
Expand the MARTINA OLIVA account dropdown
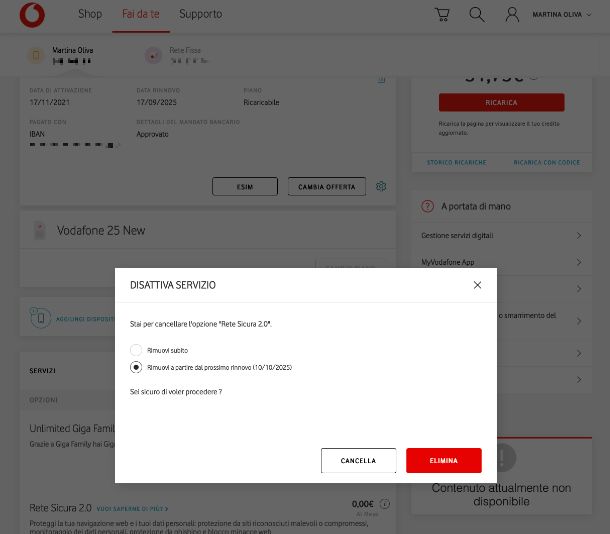click(x=561, y=15)
